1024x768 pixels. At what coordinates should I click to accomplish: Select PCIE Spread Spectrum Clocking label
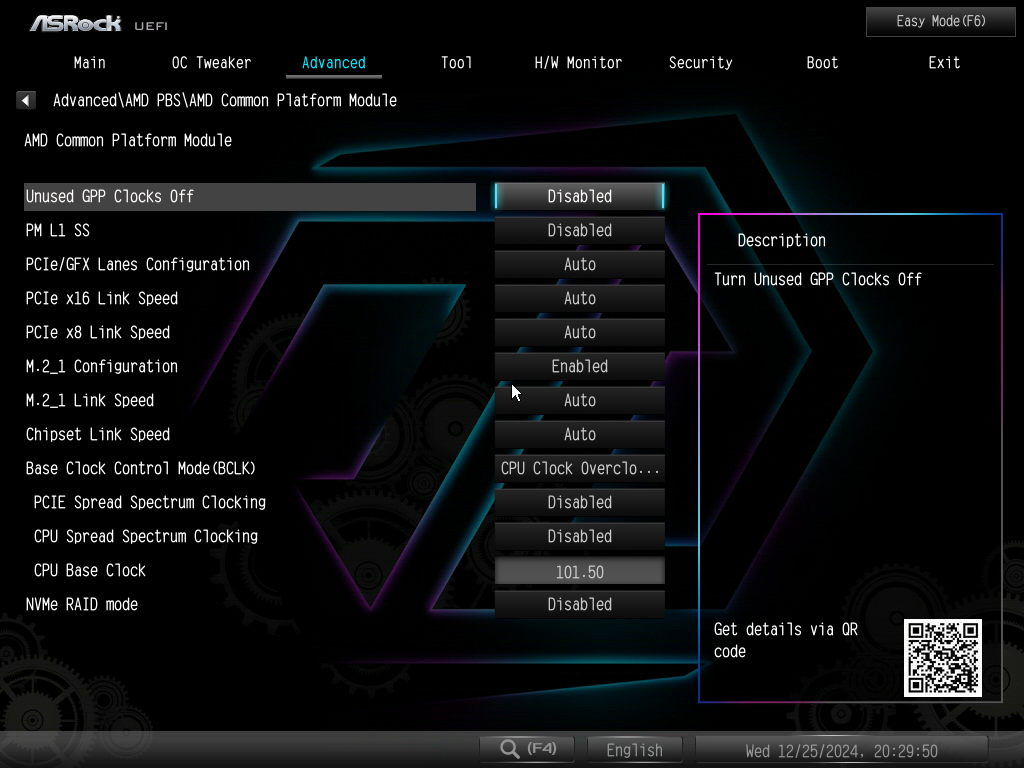150,502
